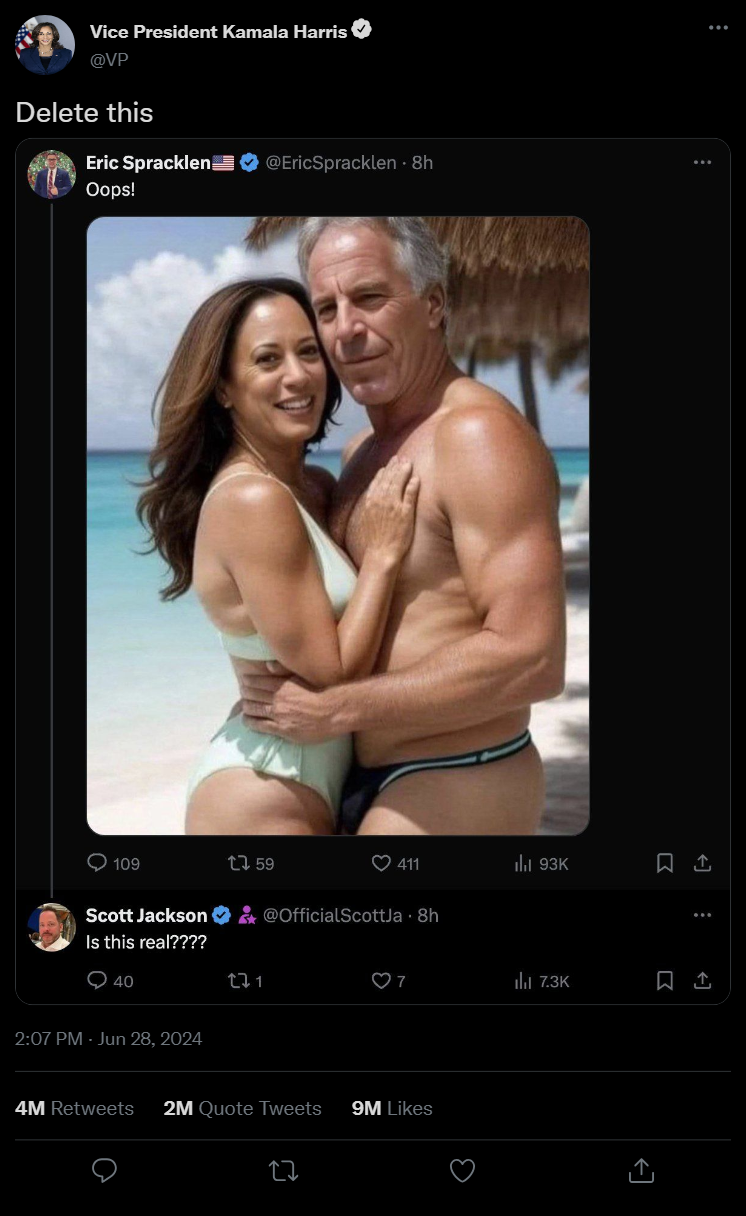Open the @EricSpracklen profile handle link
Screen dimensions: 746x1216
(330, 162)
